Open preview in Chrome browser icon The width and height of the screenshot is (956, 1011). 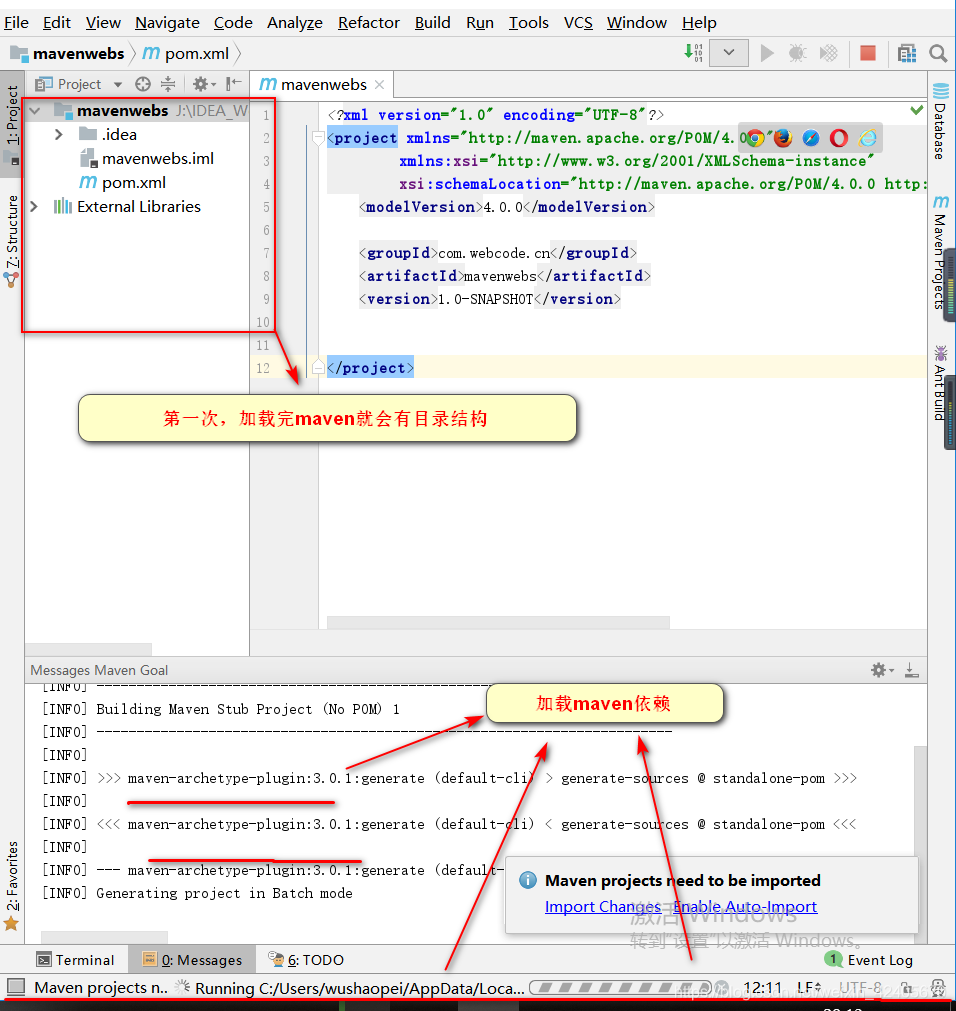[x=755, y=138]
